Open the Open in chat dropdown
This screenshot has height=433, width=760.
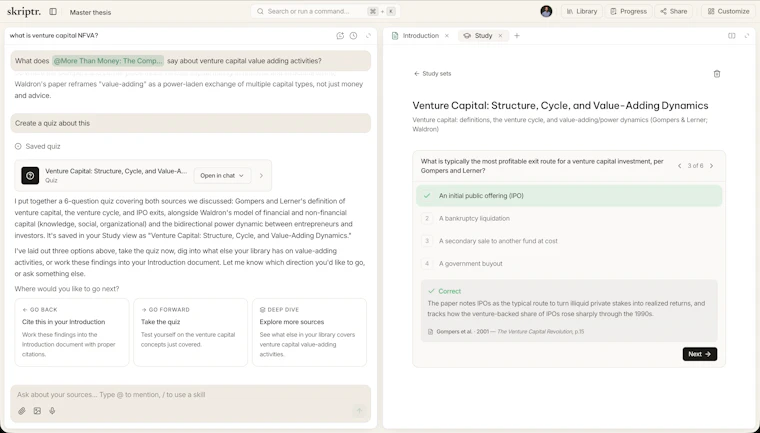click(x=222, y=176)
